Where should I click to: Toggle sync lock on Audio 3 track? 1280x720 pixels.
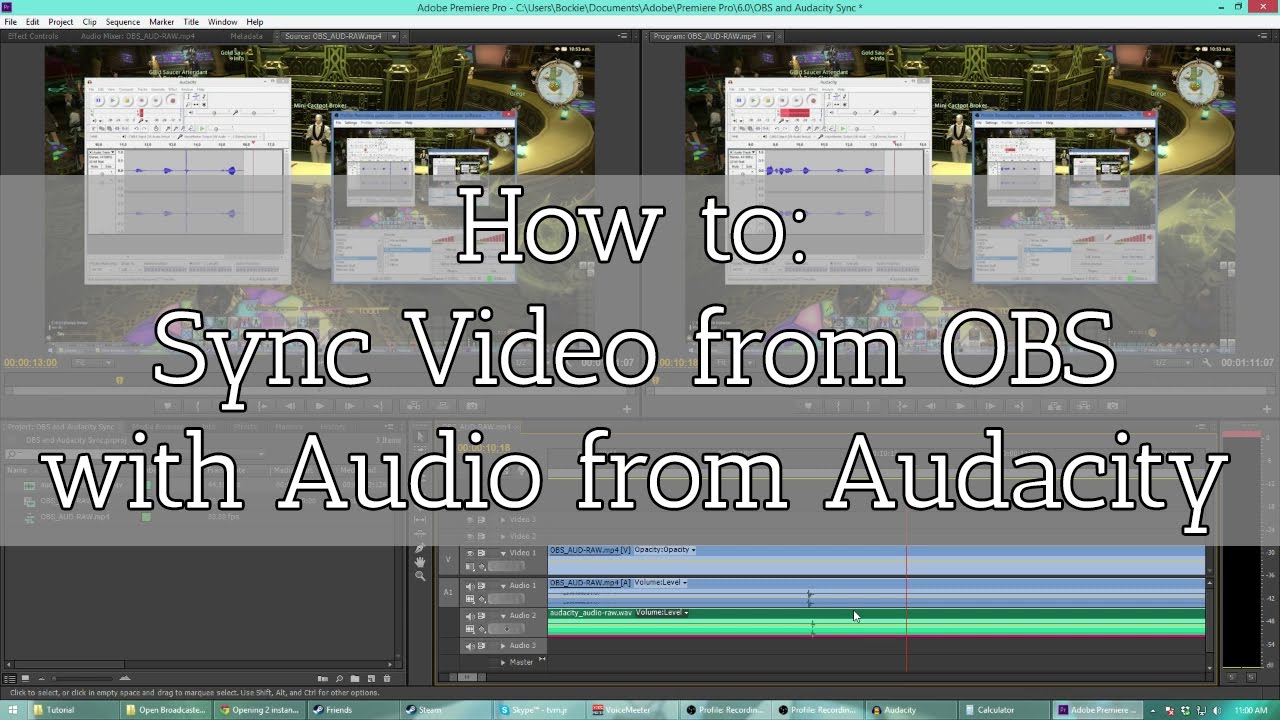481,646
